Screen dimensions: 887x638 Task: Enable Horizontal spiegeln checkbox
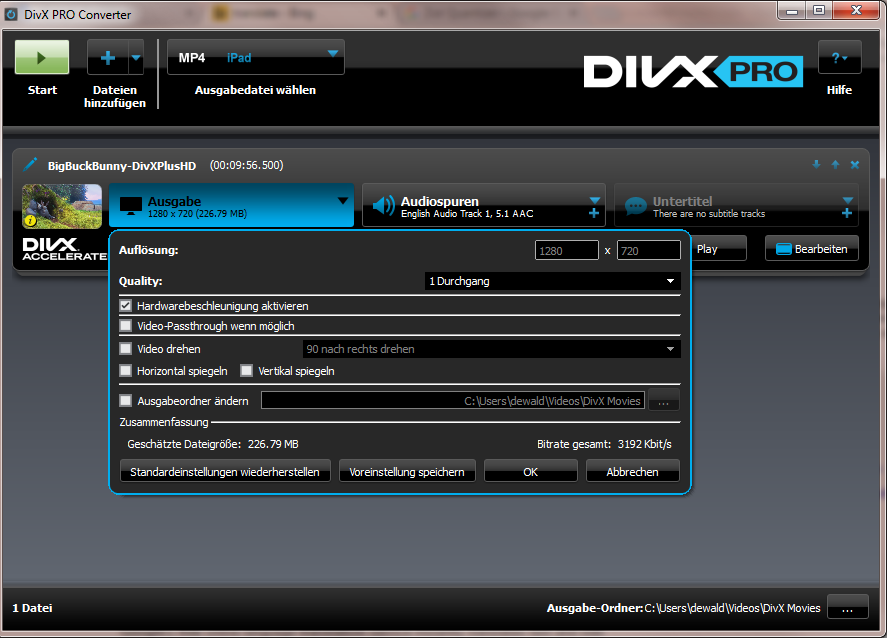(126, 370)
